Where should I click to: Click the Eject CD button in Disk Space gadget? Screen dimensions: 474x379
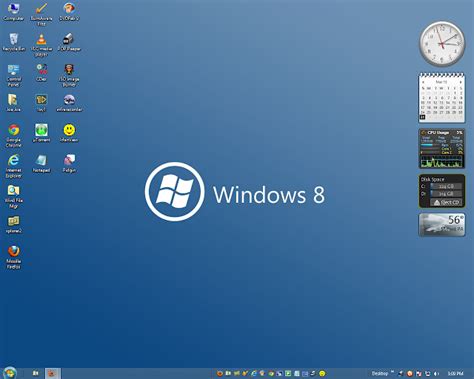[x=447, y=202]
